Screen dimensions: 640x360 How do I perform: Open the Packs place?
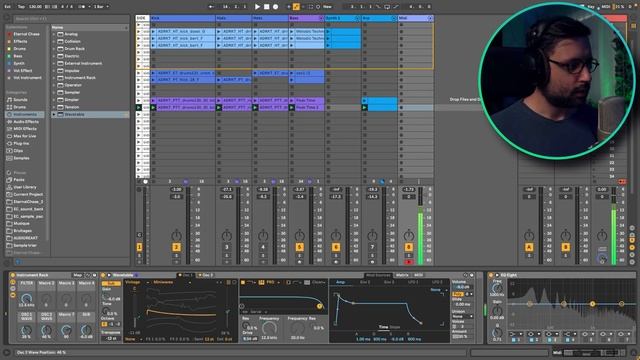click(19, 180)
